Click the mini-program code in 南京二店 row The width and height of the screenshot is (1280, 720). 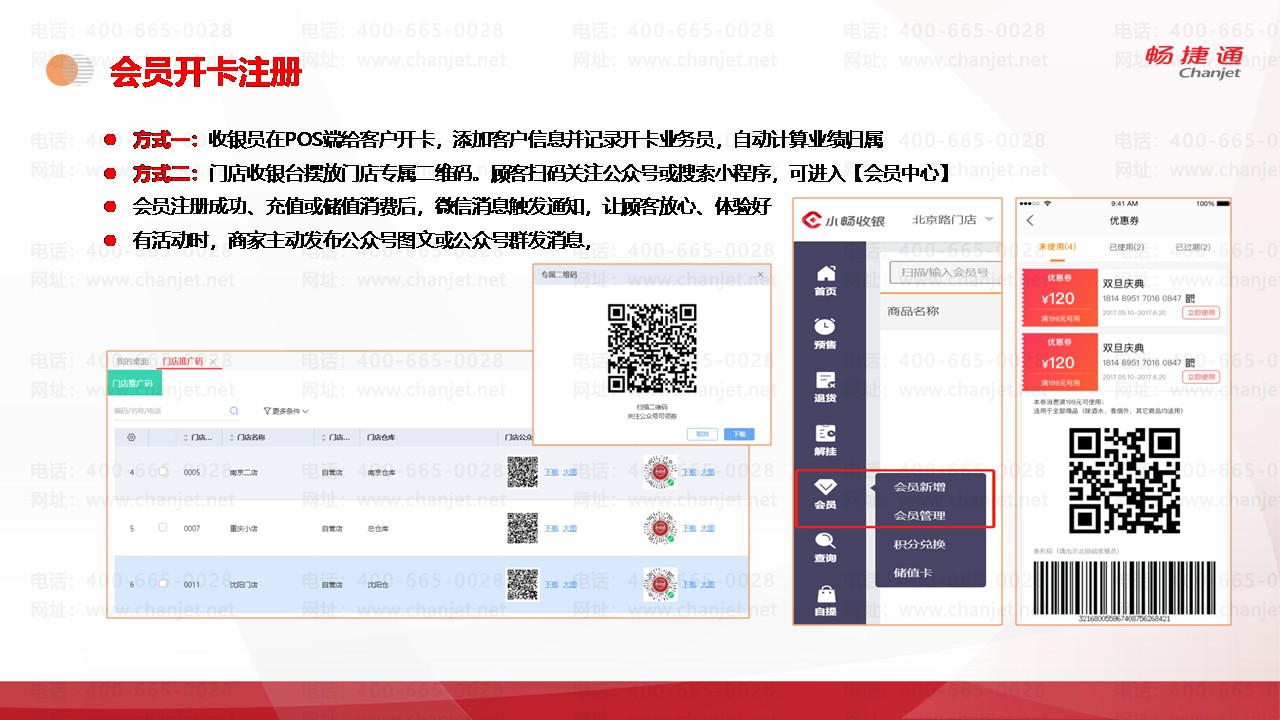660,472
